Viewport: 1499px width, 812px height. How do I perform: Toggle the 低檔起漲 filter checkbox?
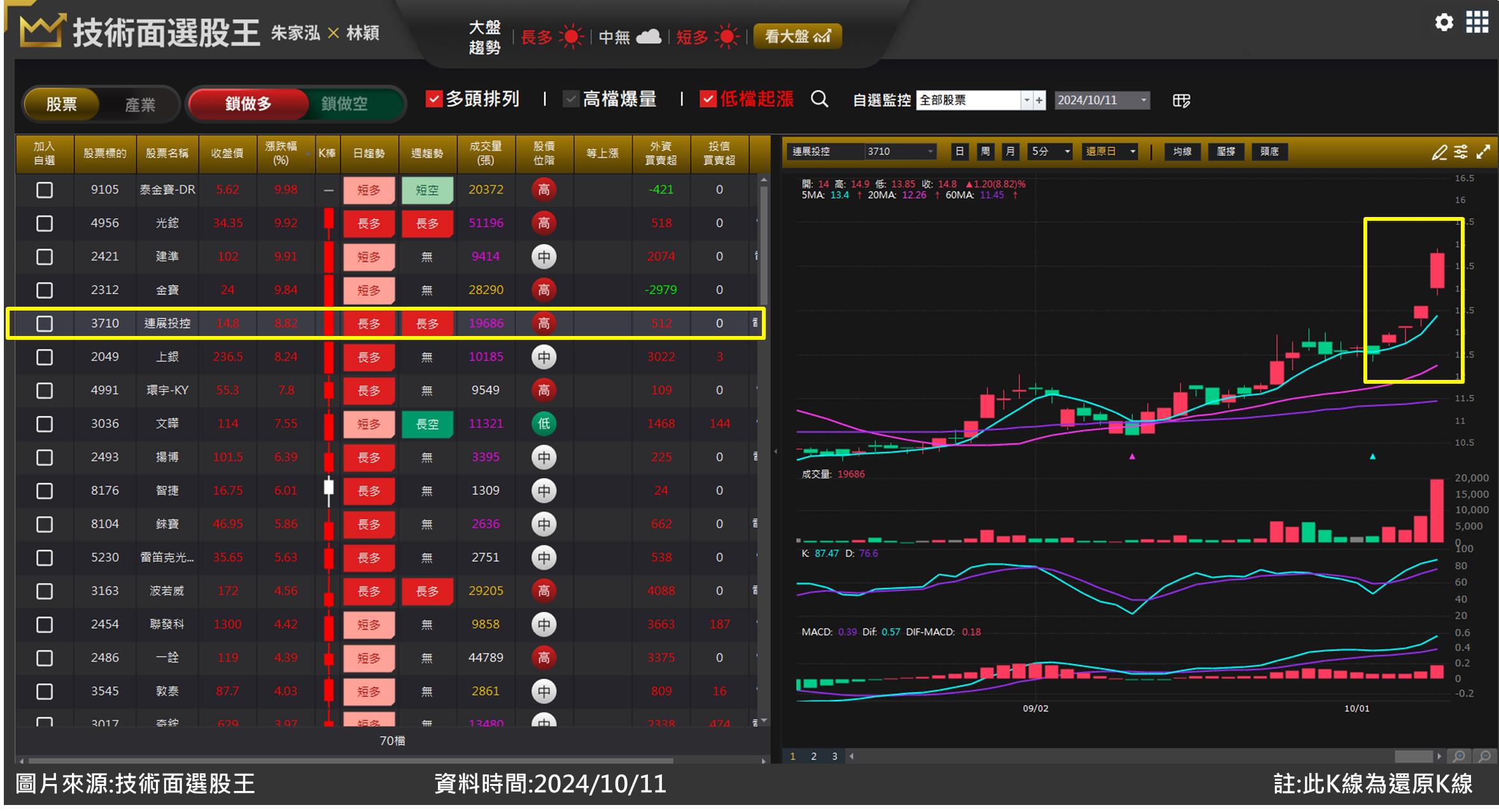(x=708, y=99)
